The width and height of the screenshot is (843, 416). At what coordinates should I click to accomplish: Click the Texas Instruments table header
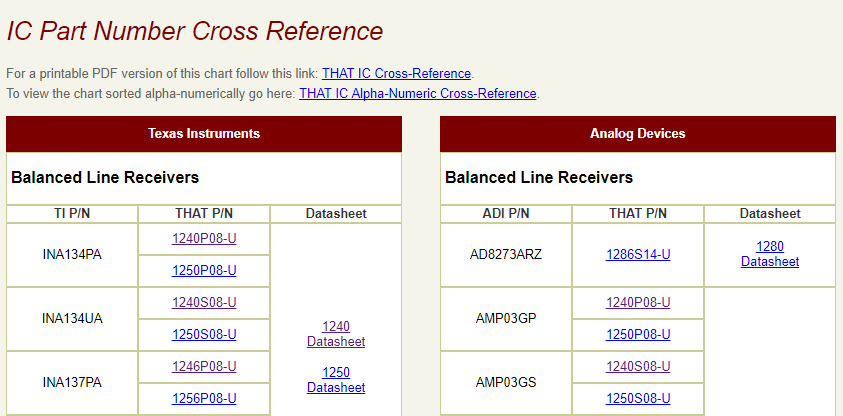click(204, 134)
